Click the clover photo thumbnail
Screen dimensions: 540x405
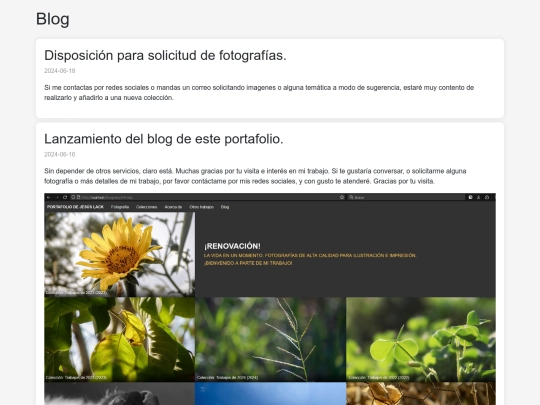point(421,339)
